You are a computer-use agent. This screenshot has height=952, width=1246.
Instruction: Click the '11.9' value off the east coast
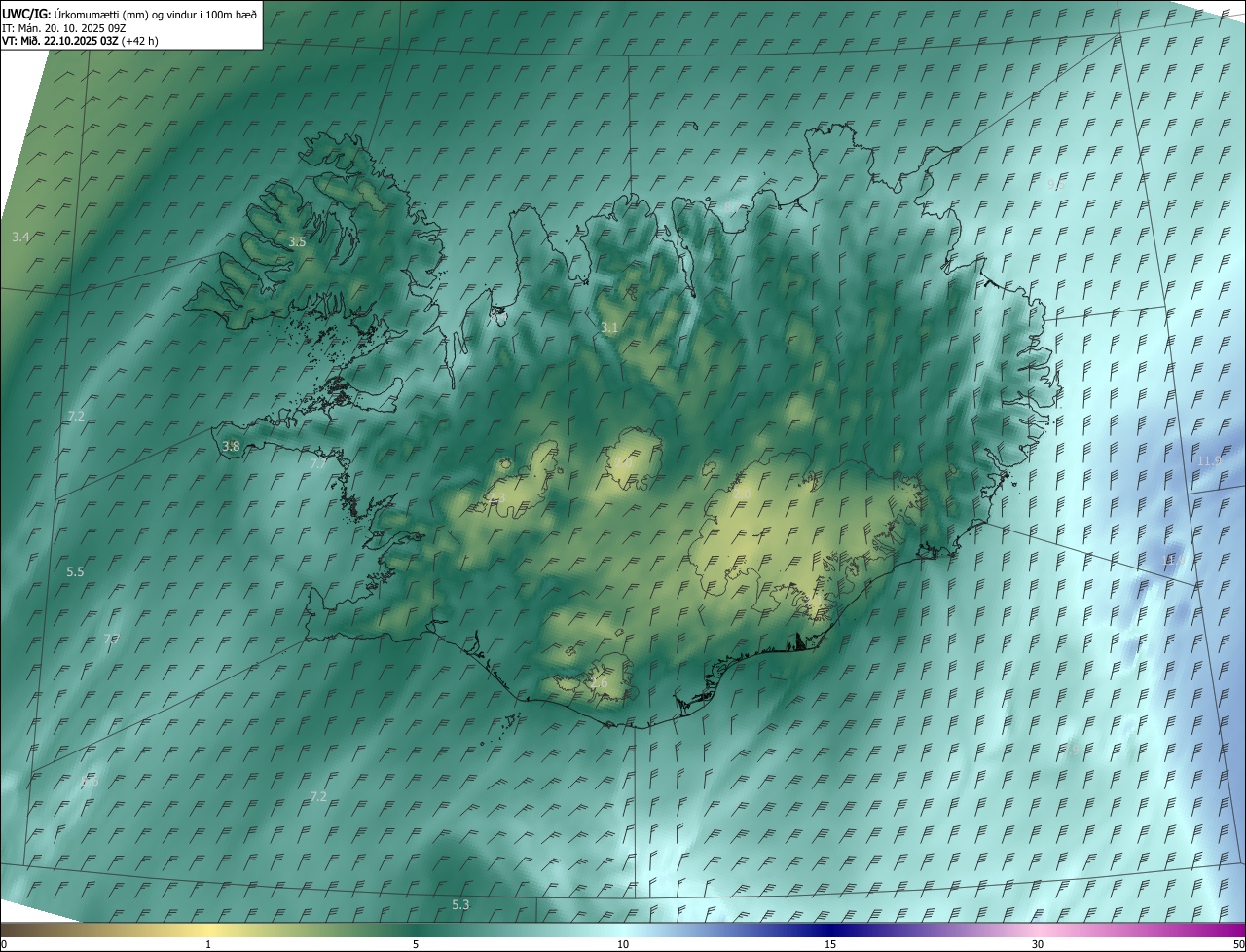pos(1209,460)
